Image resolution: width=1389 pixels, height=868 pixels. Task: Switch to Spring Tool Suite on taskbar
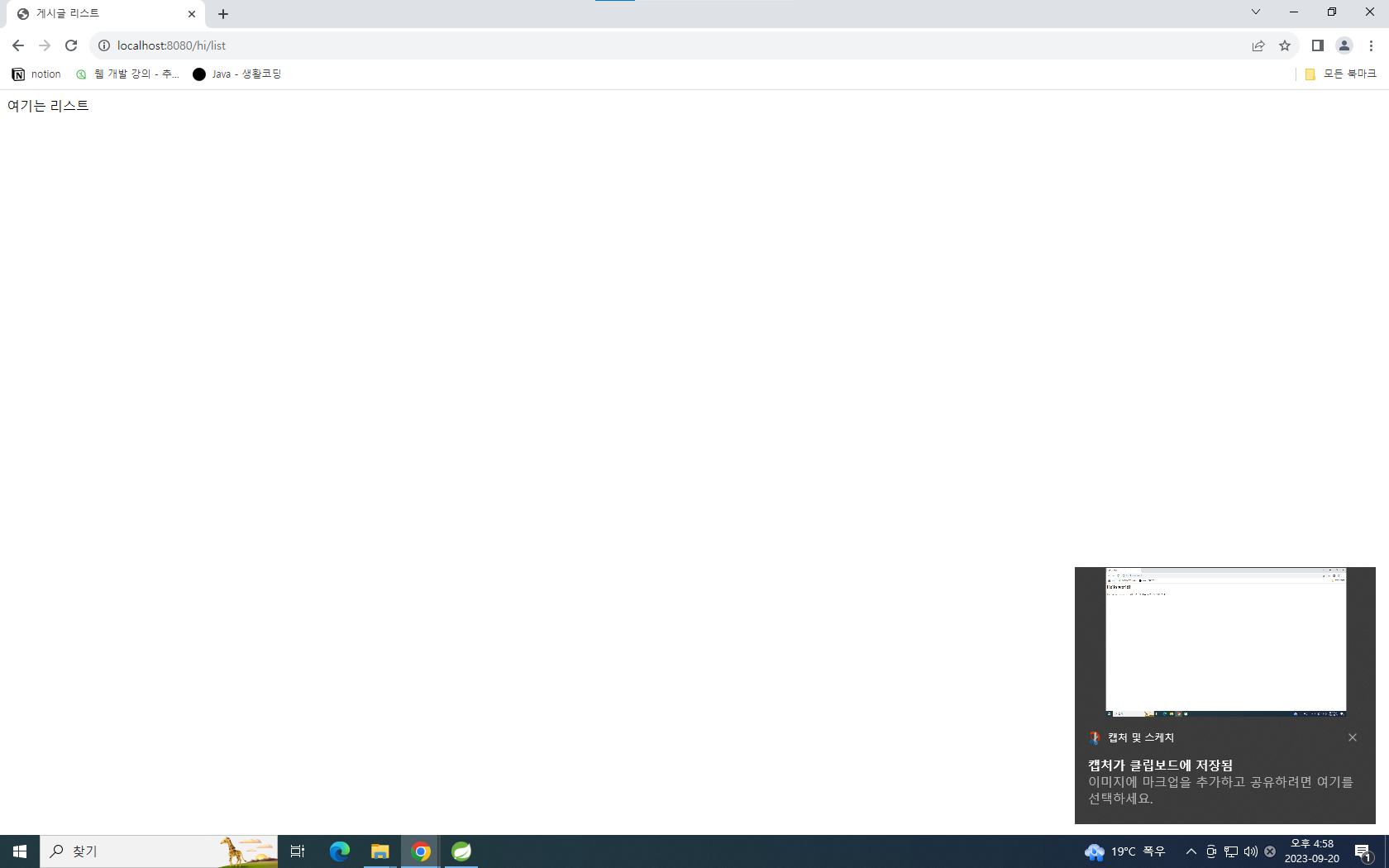pos(461,851)
